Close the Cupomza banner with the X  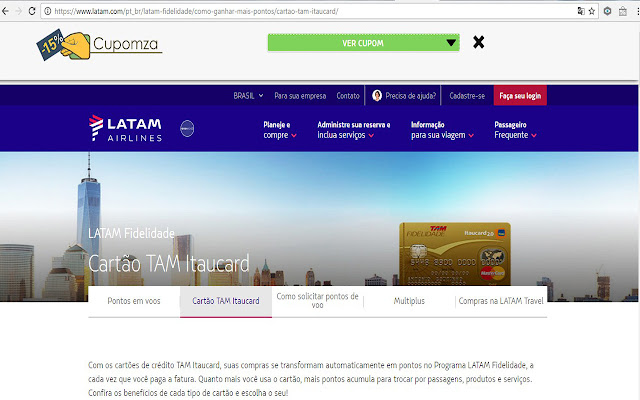[478, 42]
